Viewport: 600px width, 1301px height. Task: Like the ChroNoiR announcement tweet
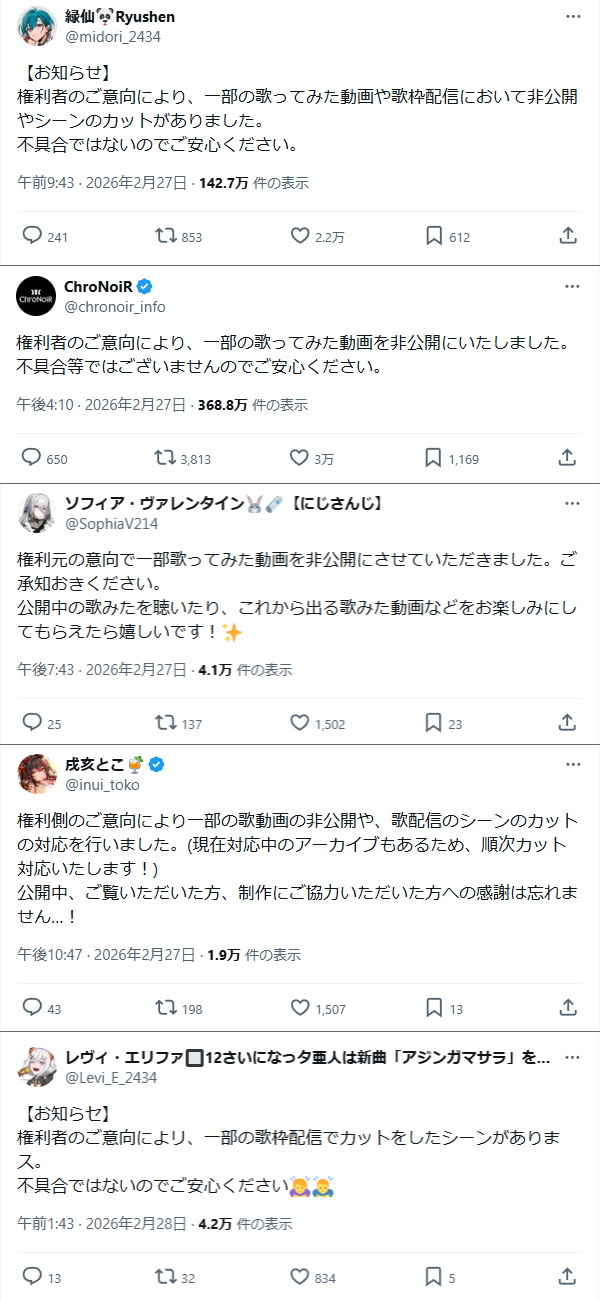pos(299,459)
